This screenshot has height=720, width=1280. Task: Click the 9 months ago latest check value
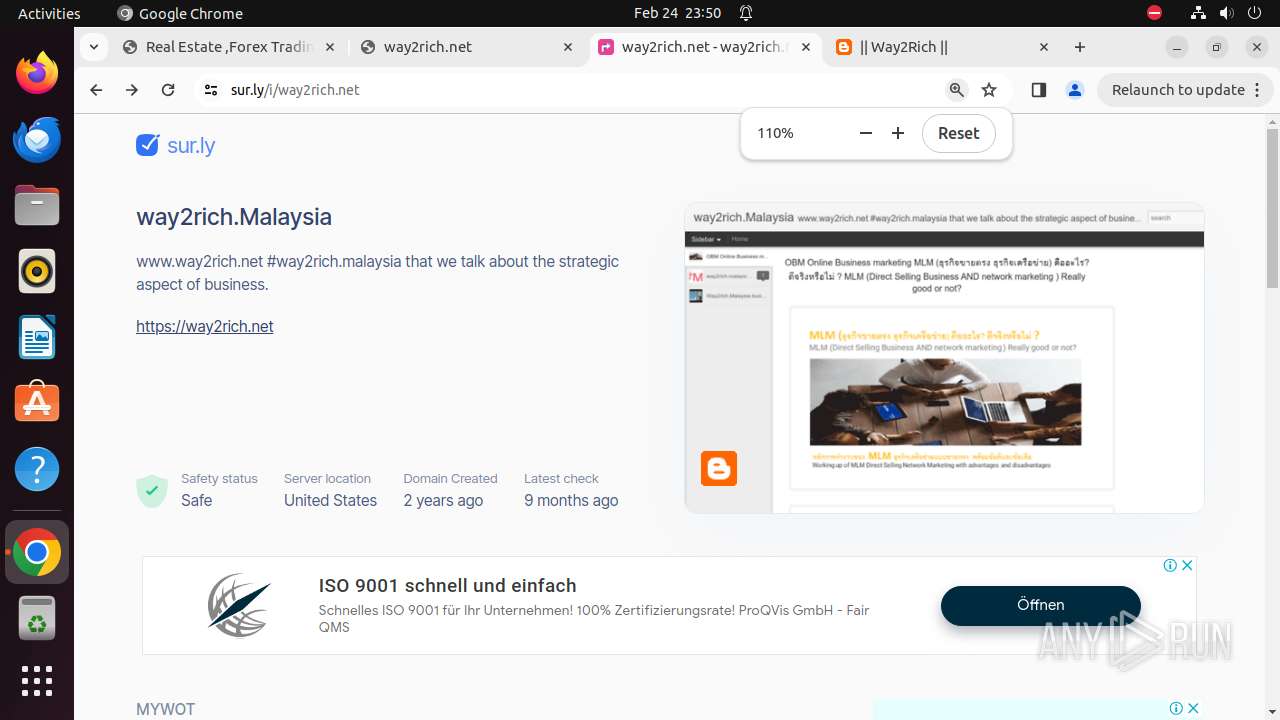[571, 500]
